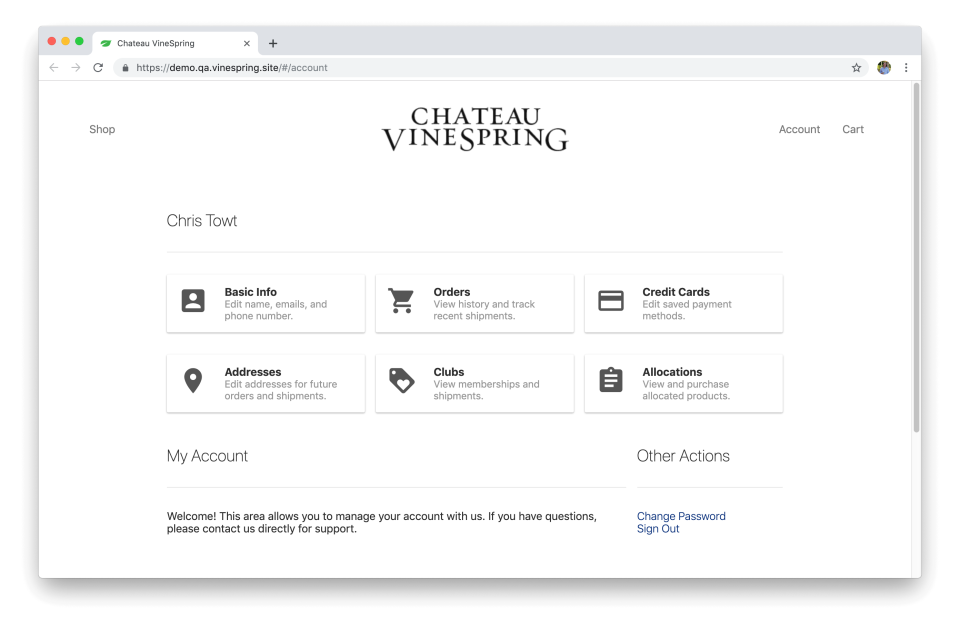Click the Sign Out link
960x629 pixels.
click(x=658, y=529)
